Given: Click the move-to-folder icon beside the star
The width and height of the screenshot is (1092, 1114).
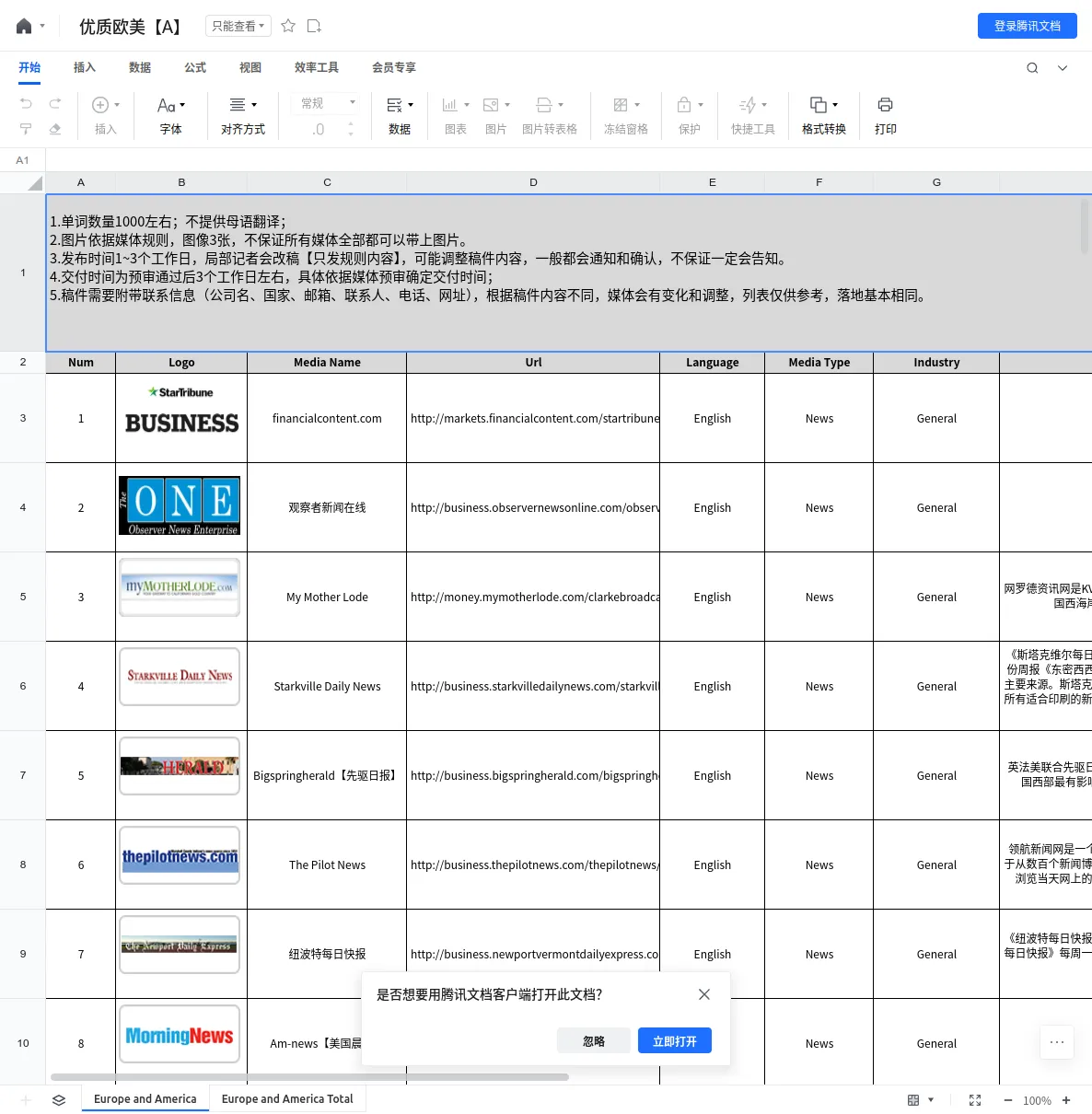Looking at the screenshot, I should tap(314, 26).
